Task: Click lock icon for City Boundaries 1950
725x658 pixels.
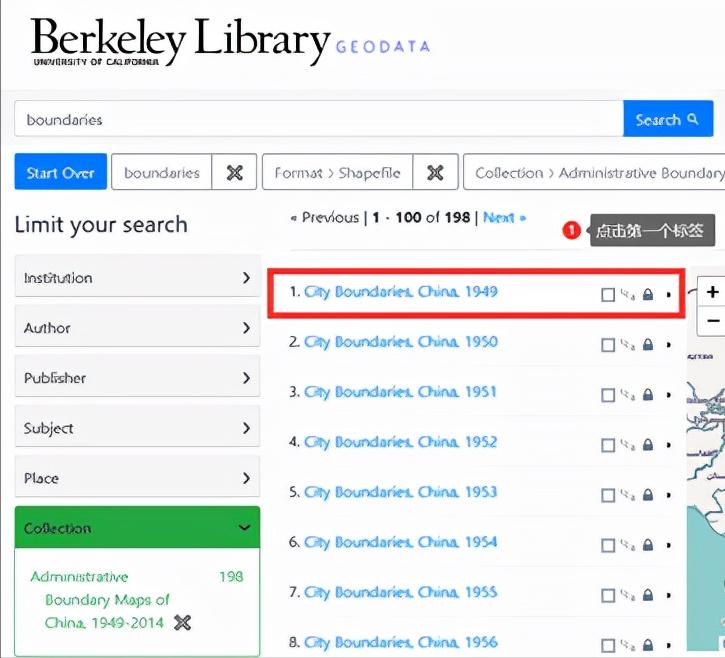Action: click(x=648, y=344)
